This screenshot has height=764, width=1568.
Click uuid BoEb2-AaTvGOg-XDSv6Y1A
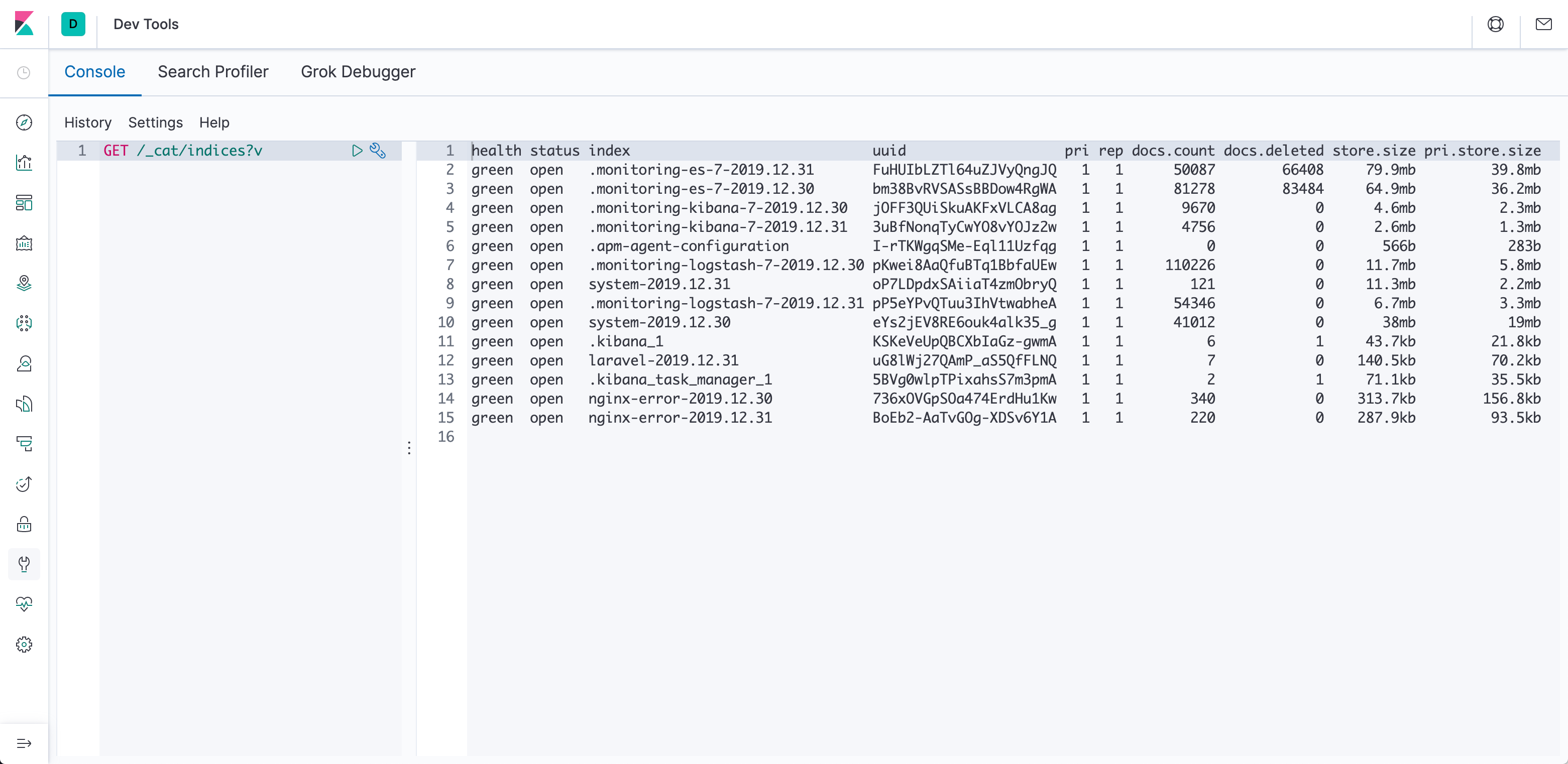(x=964, y=418)
